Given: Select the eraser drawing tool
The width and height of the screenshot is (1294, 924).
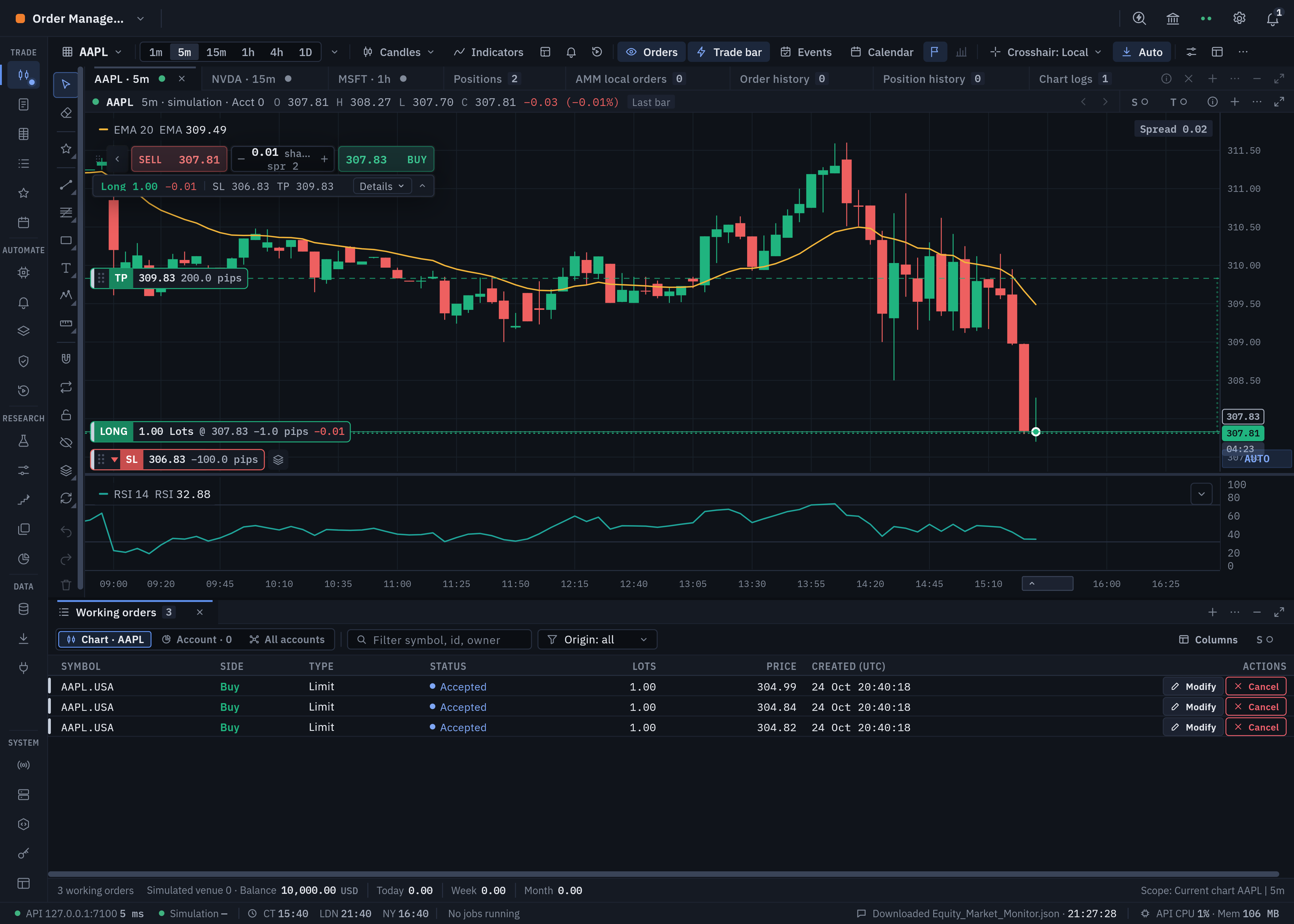Looking at the screenshot, I should click(66, 113).
